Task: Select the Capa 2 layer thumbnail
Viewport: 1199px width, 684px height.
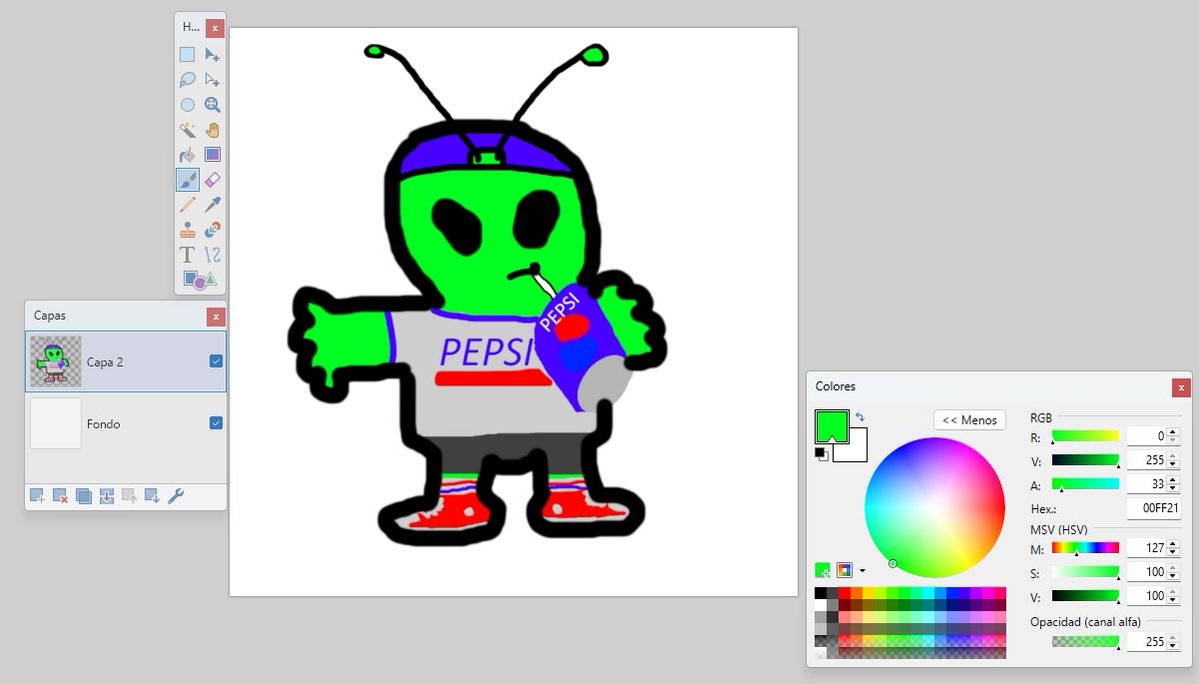Action: click(x=56, y=361)
